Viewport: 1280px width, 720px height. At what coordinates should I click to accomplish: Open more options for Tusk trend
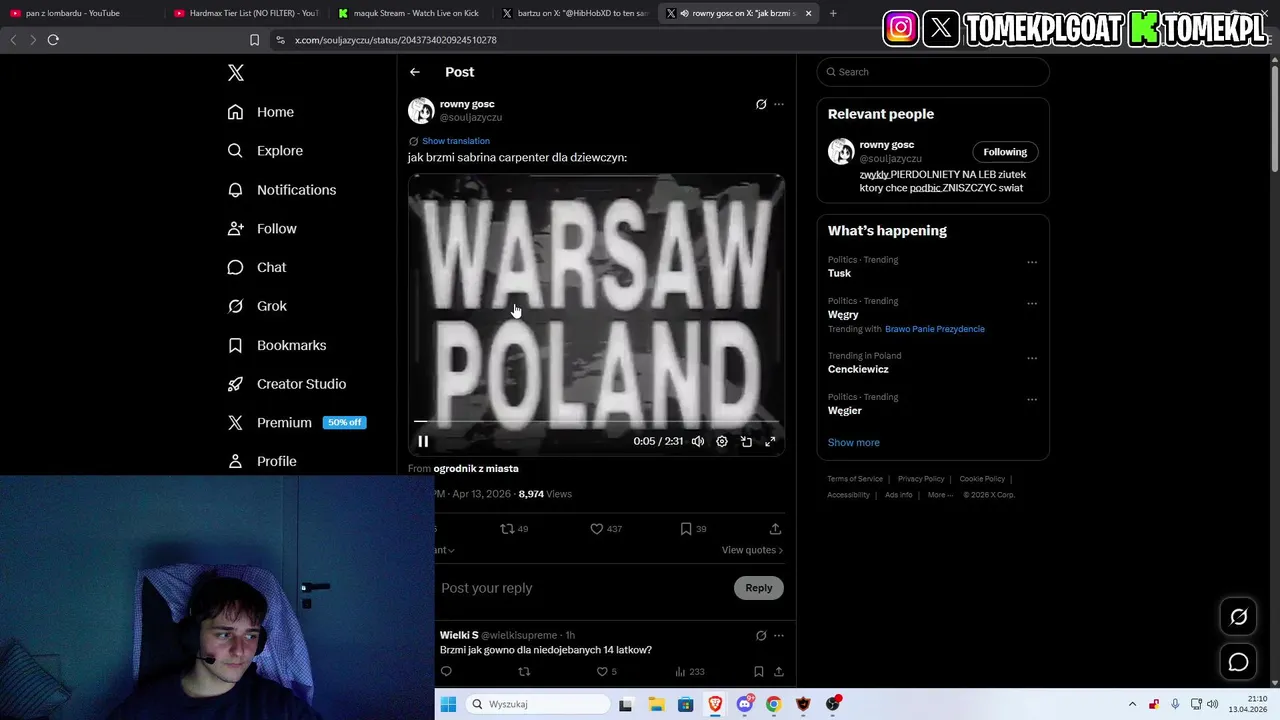click(x=1032, y=262)
